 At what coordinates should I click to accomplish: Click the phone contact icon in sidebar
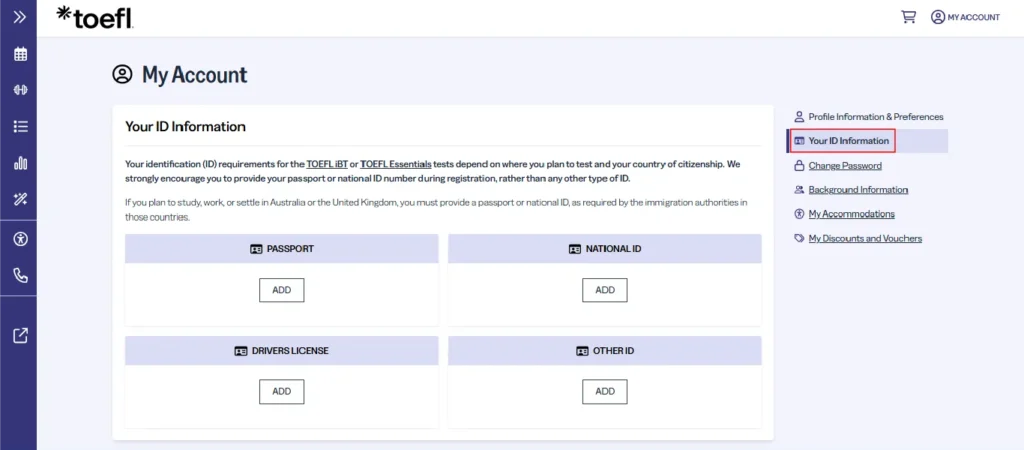[20, 275]
